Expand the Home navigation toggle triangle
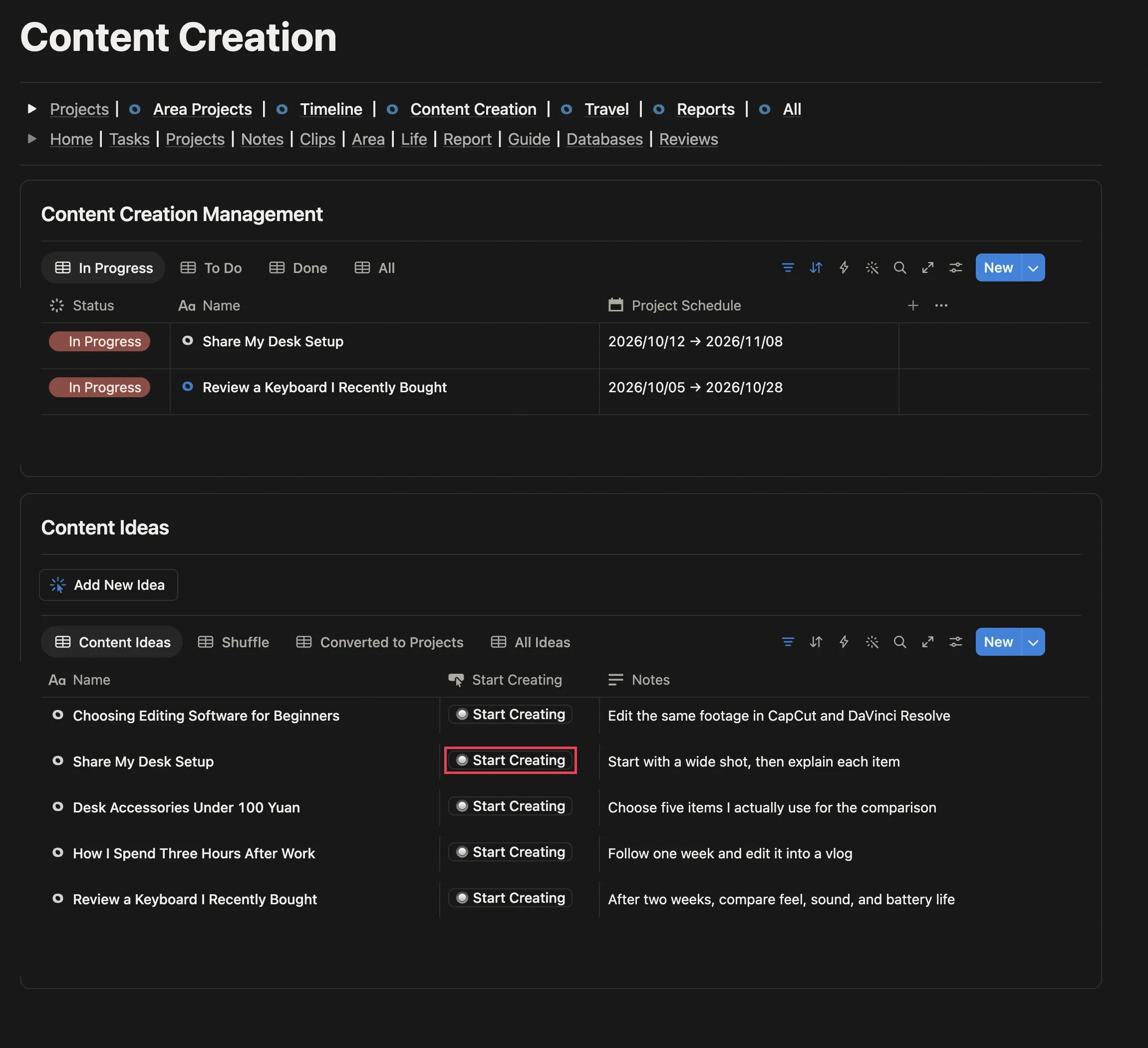 point(32,139)
